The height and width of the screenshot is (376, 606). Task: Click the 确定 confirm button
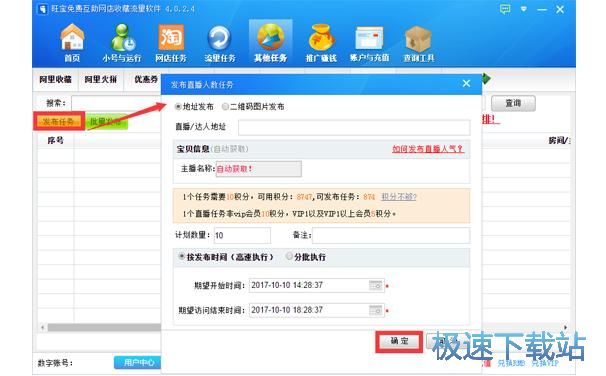tap(399, 341)
